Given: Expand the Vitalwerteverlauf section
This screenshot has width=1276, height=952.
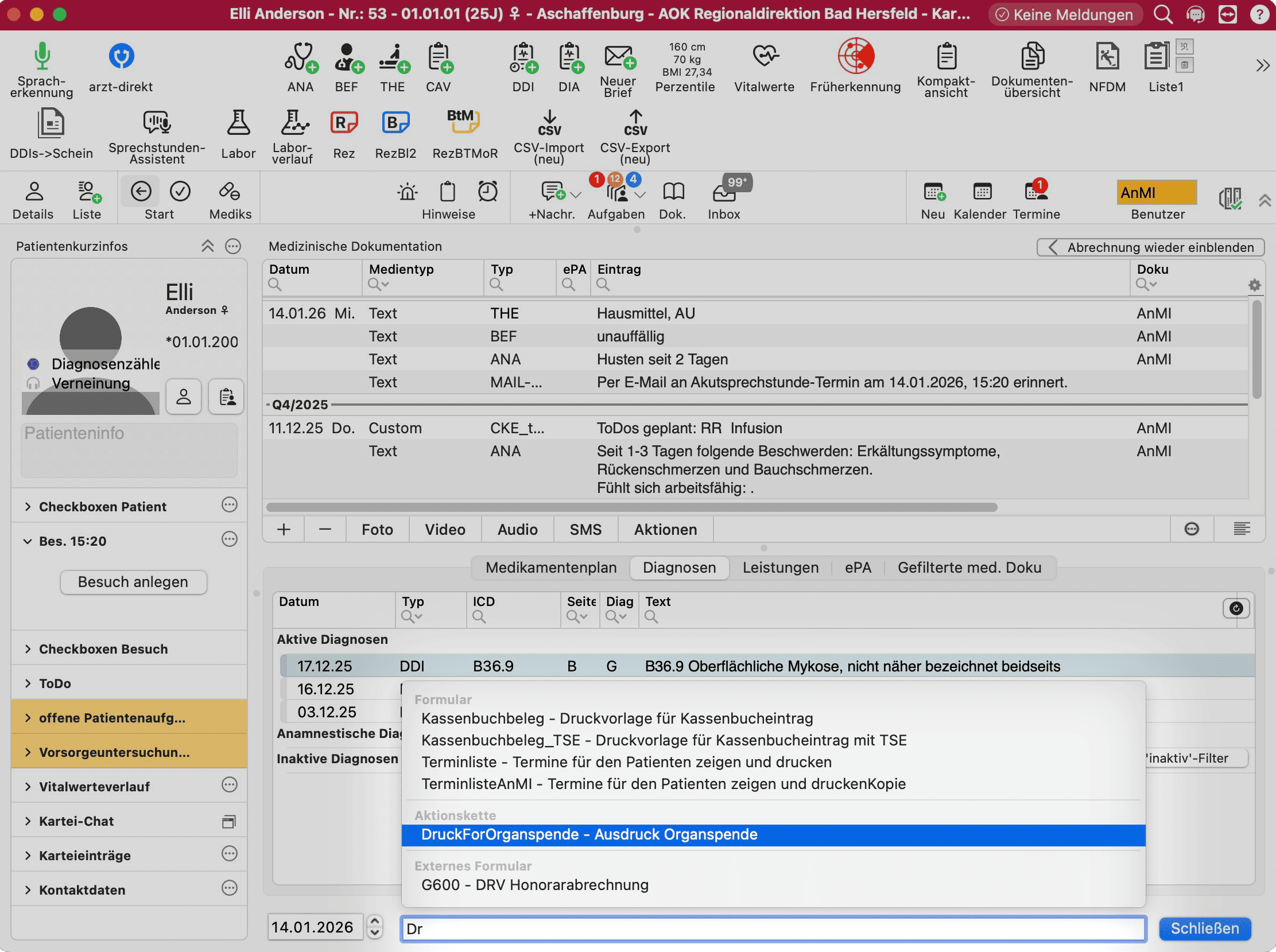Looking at the screenshot, I should [x=28, y=787].
